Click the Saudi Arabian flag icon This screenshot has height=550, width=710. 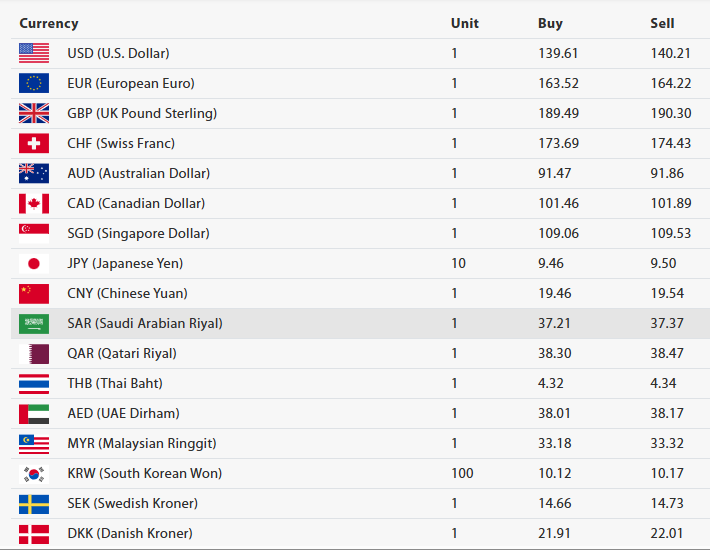pyautogui.click(x=33, y=323)
